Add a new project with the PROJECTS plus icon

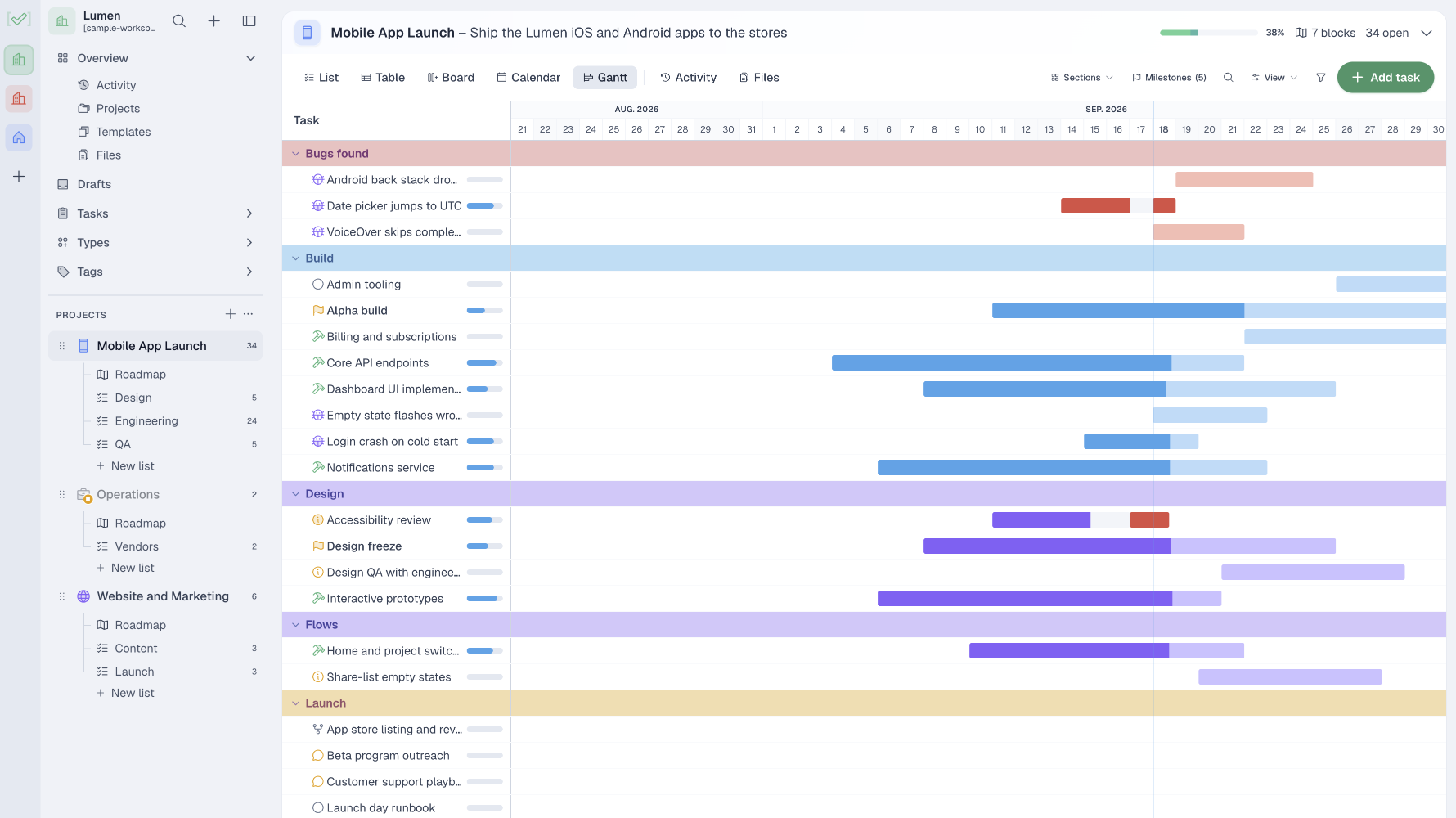point(231,314)
